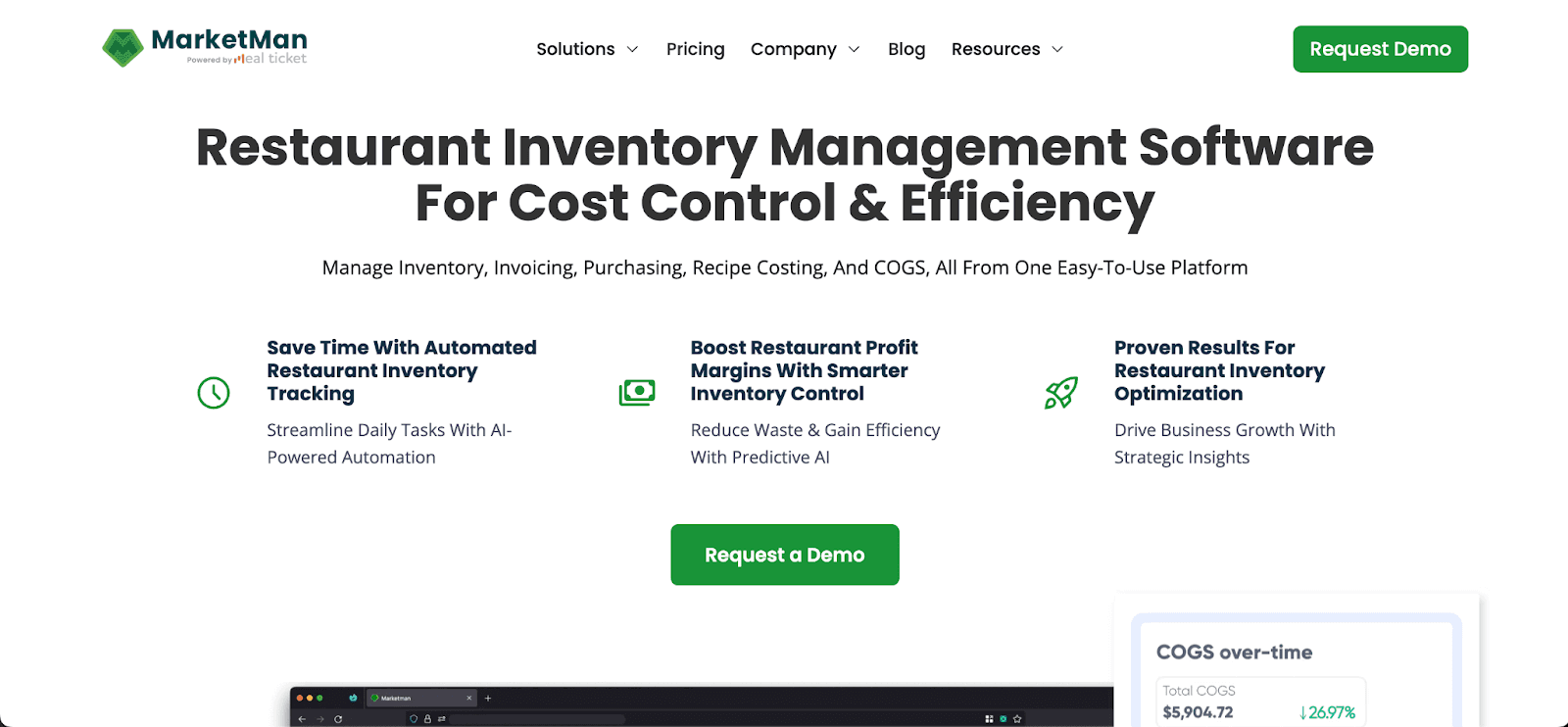Click the padlock icon in the mockup address bar
Image resolution: width=1568 pixels, height=727 pixels.
[x=427, y=719]
